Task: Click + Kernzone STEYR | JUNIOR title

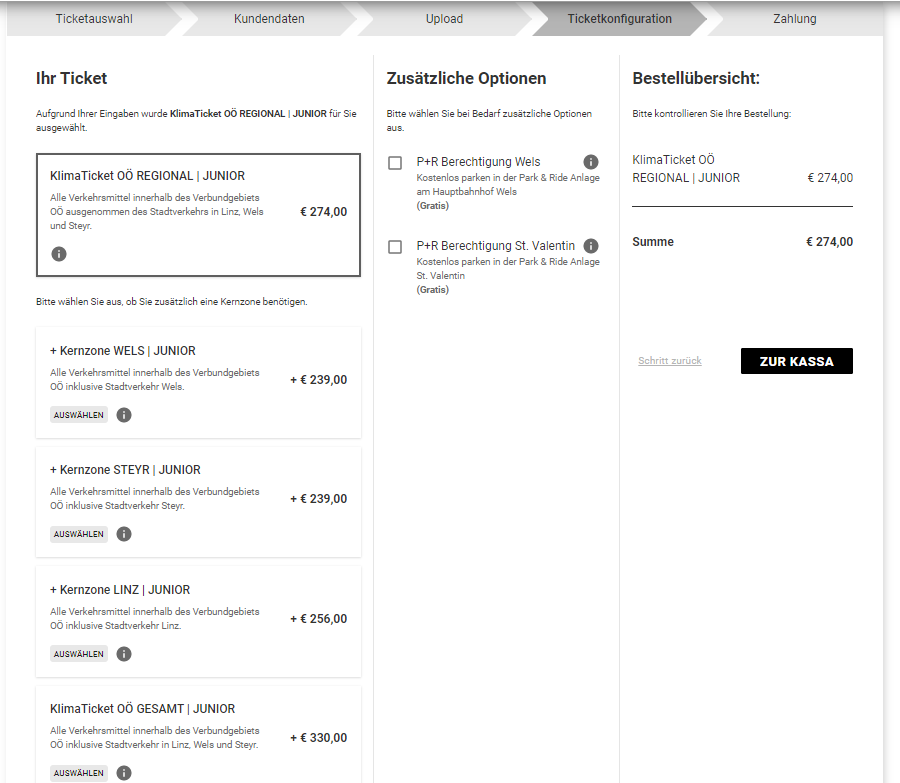Action: tap(125, 470)
